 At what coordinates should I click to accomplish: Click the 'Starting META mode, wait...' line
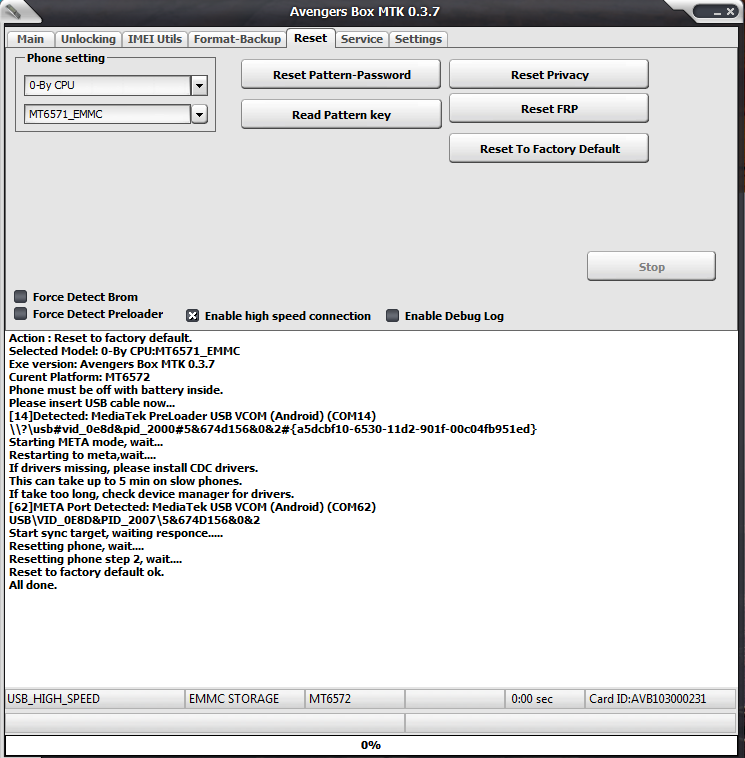pos(86,442)
